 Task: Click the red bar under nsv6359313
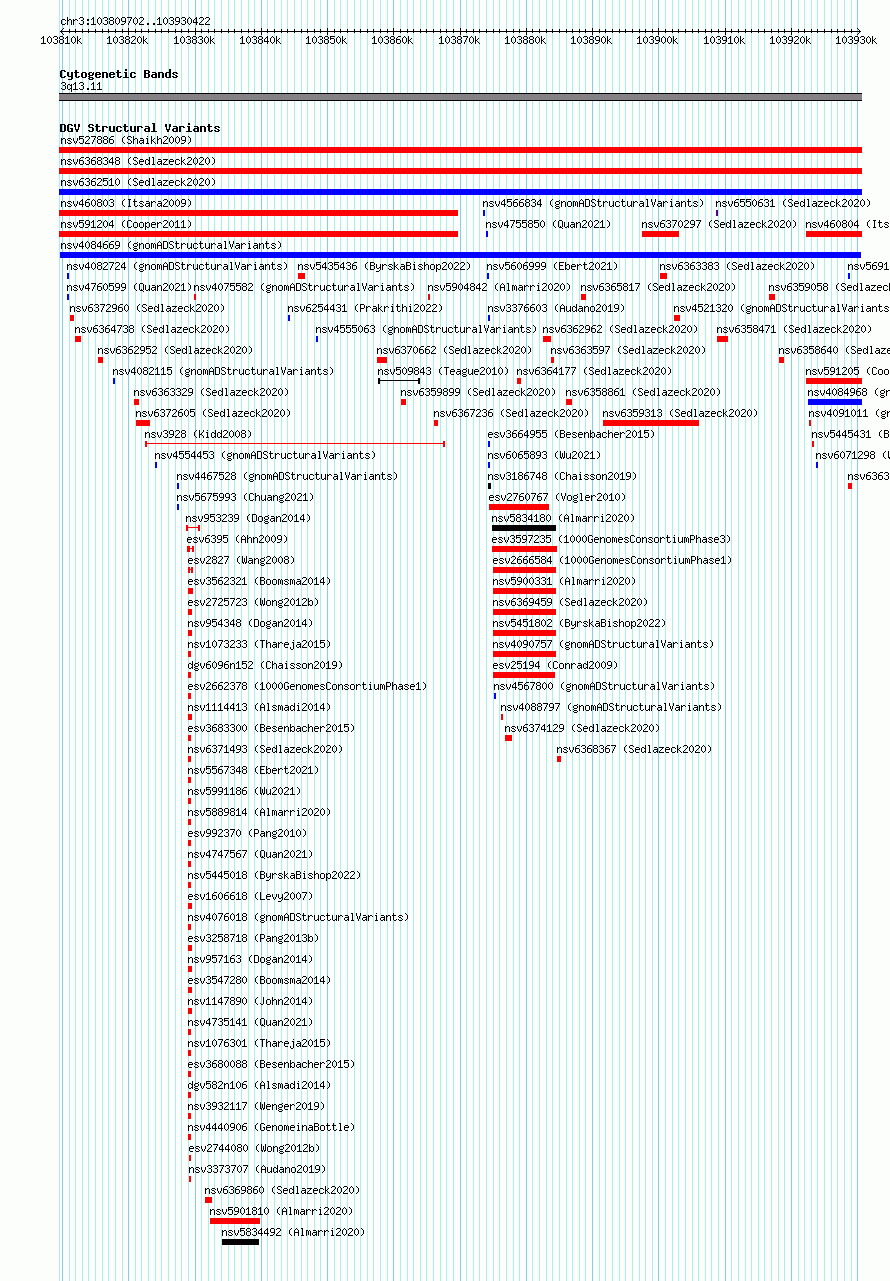(651, 423)
